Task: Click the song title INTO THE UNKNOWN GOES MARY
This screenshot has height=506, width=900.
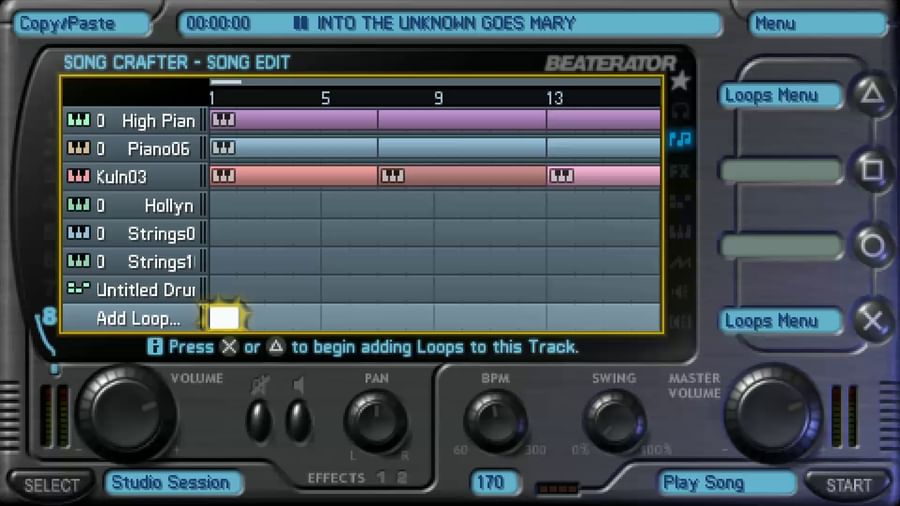Action: 446,24
